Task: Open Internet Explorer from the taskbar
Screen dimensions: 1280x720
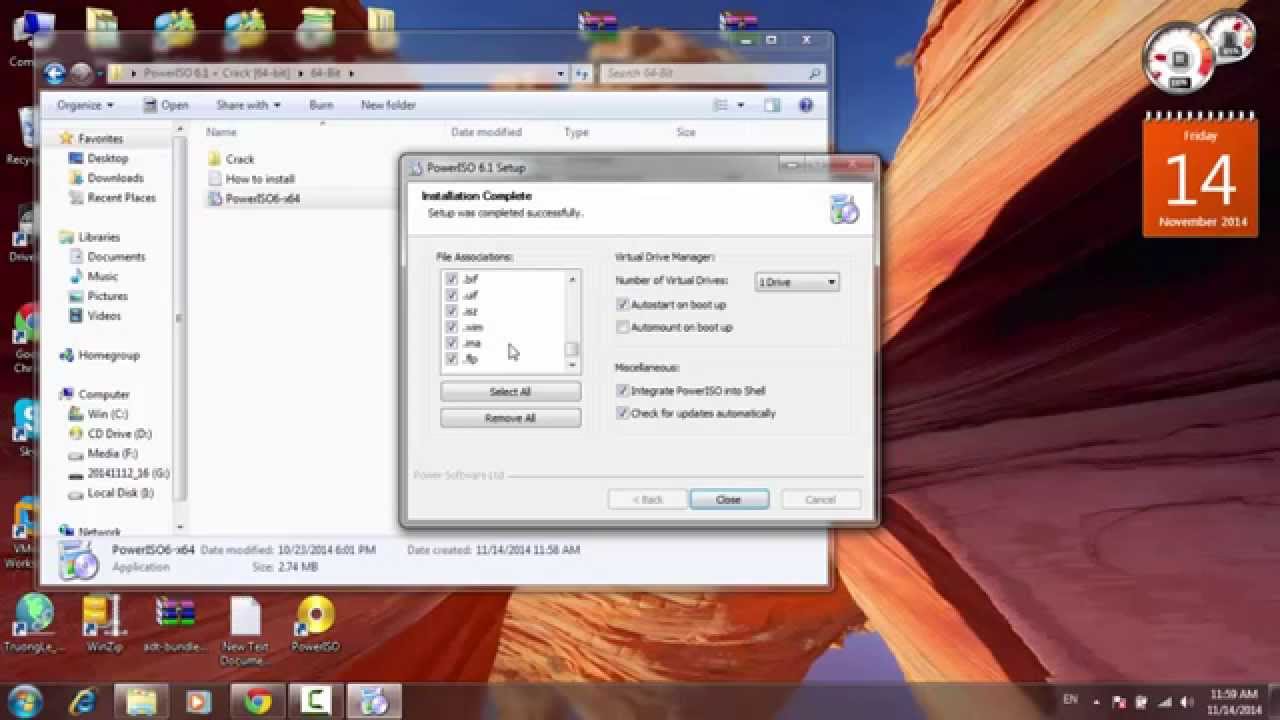Action: (x=83, y=700)
